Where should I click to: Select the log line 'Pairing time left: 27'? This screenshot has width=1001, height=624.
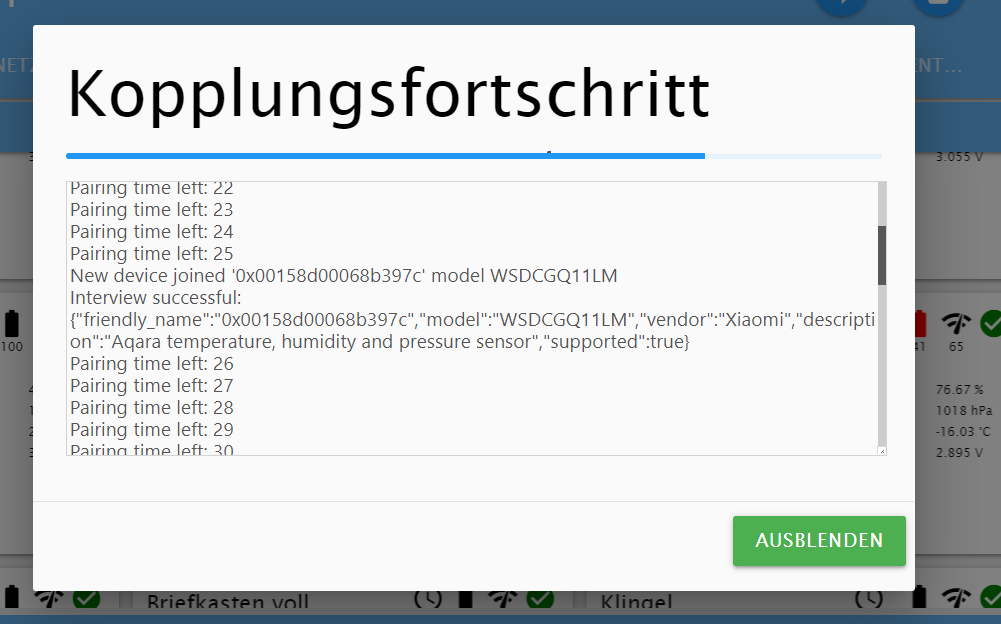tap(152, 386)
